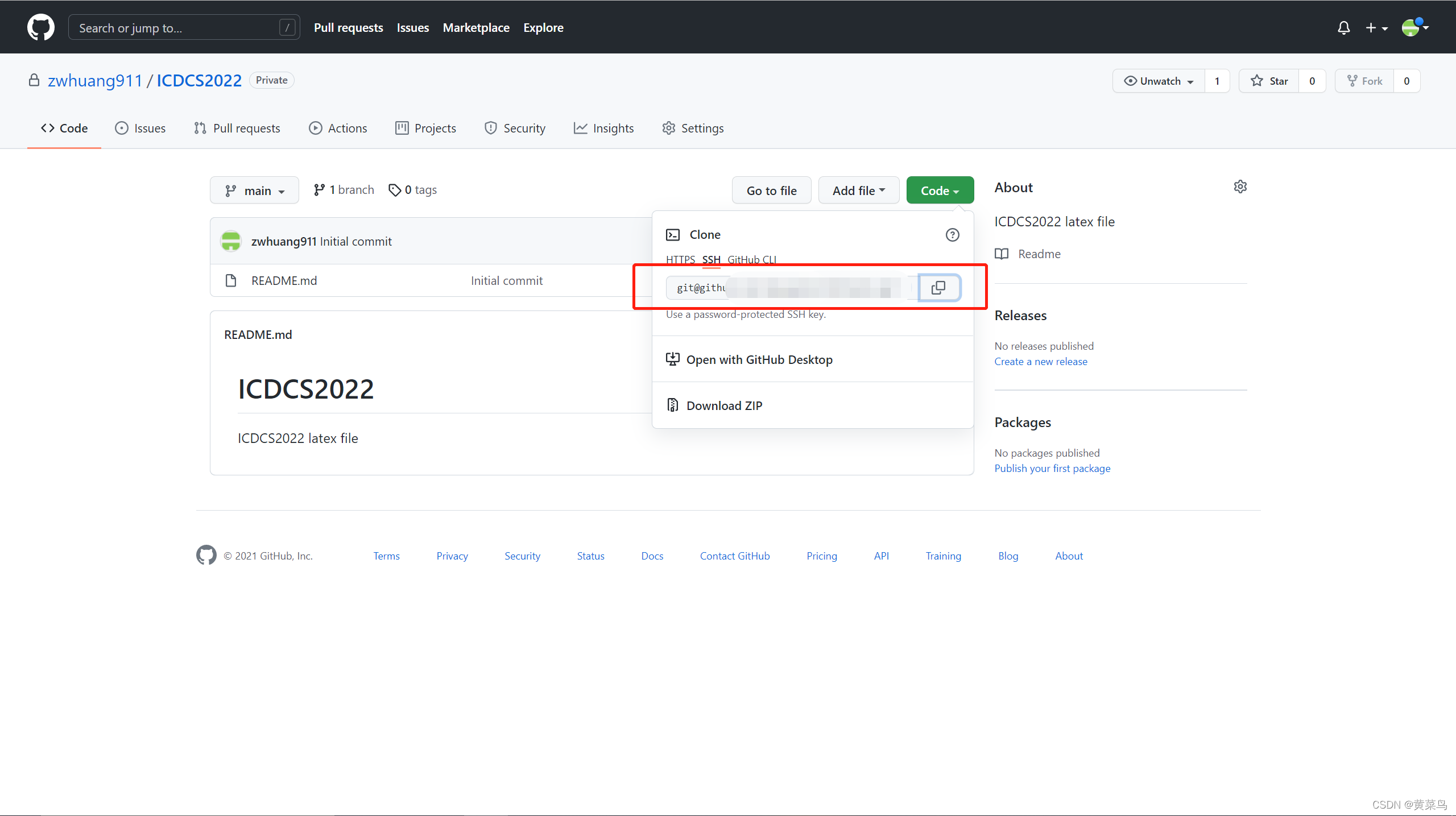Collapse the green Code dropdown
The height and width of the screenshot is (816, 1456).
pos(940,190)
